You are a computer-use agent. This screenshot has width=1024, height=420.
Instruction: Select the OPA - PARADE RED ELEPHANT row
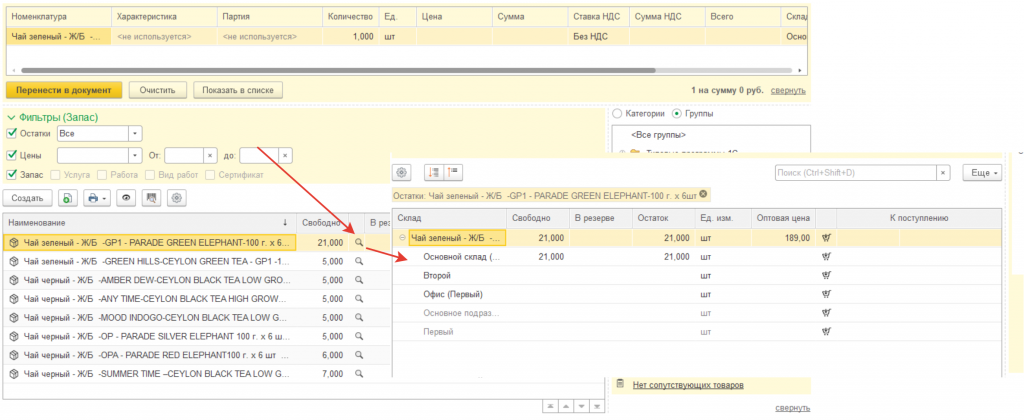tap(196, 355)
